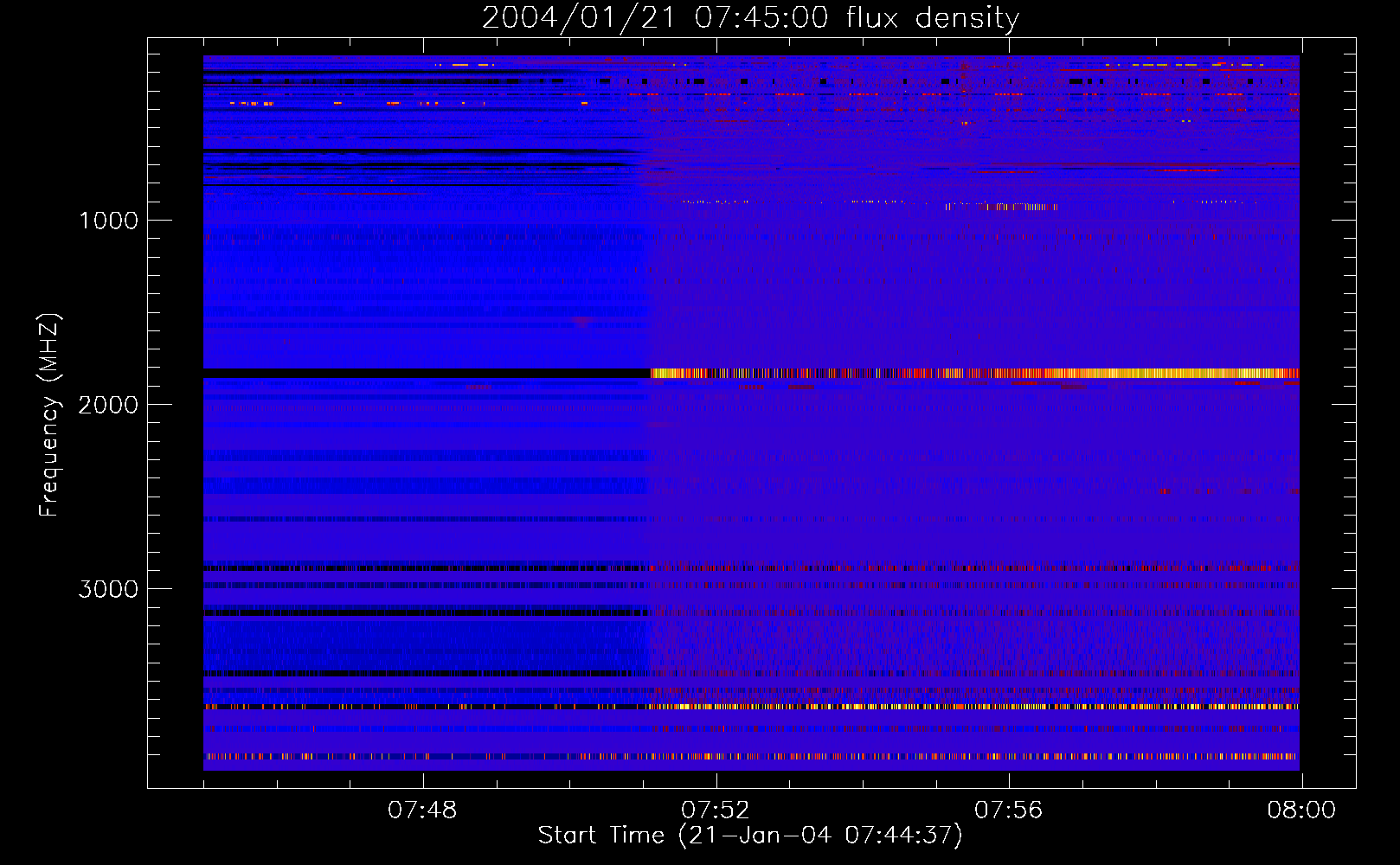Click the 08:00 time axis label
This screenshot has height=865, width=1400.
[x=1301, y=811]
